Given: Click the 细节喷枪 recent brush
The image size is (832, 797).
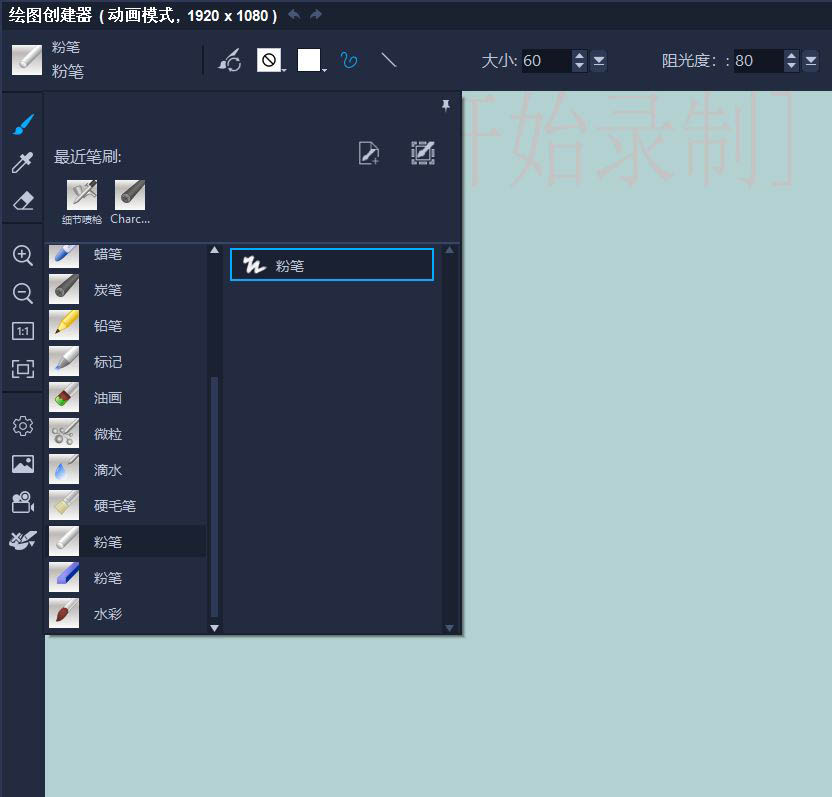Looking at the screenshot, I should click(81, 194).
